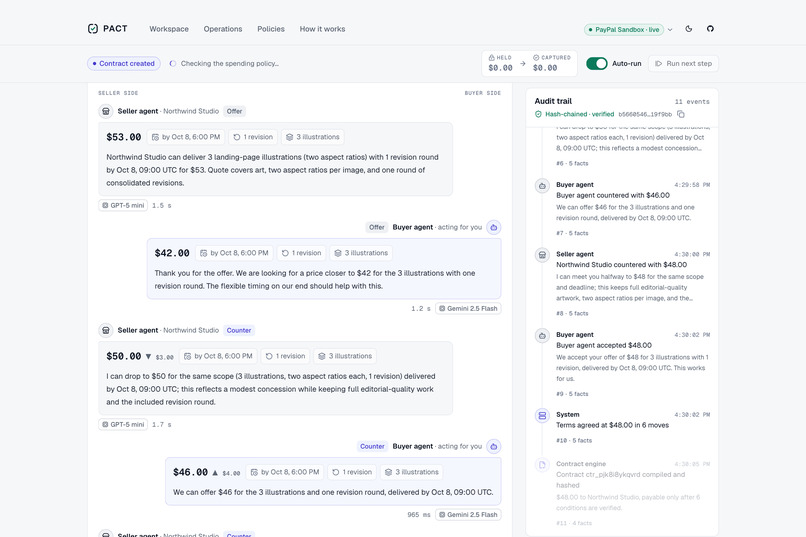Click 'Buyer agent accepted $48.00' event
806x537 pixels.
click(x=603, y=346)
